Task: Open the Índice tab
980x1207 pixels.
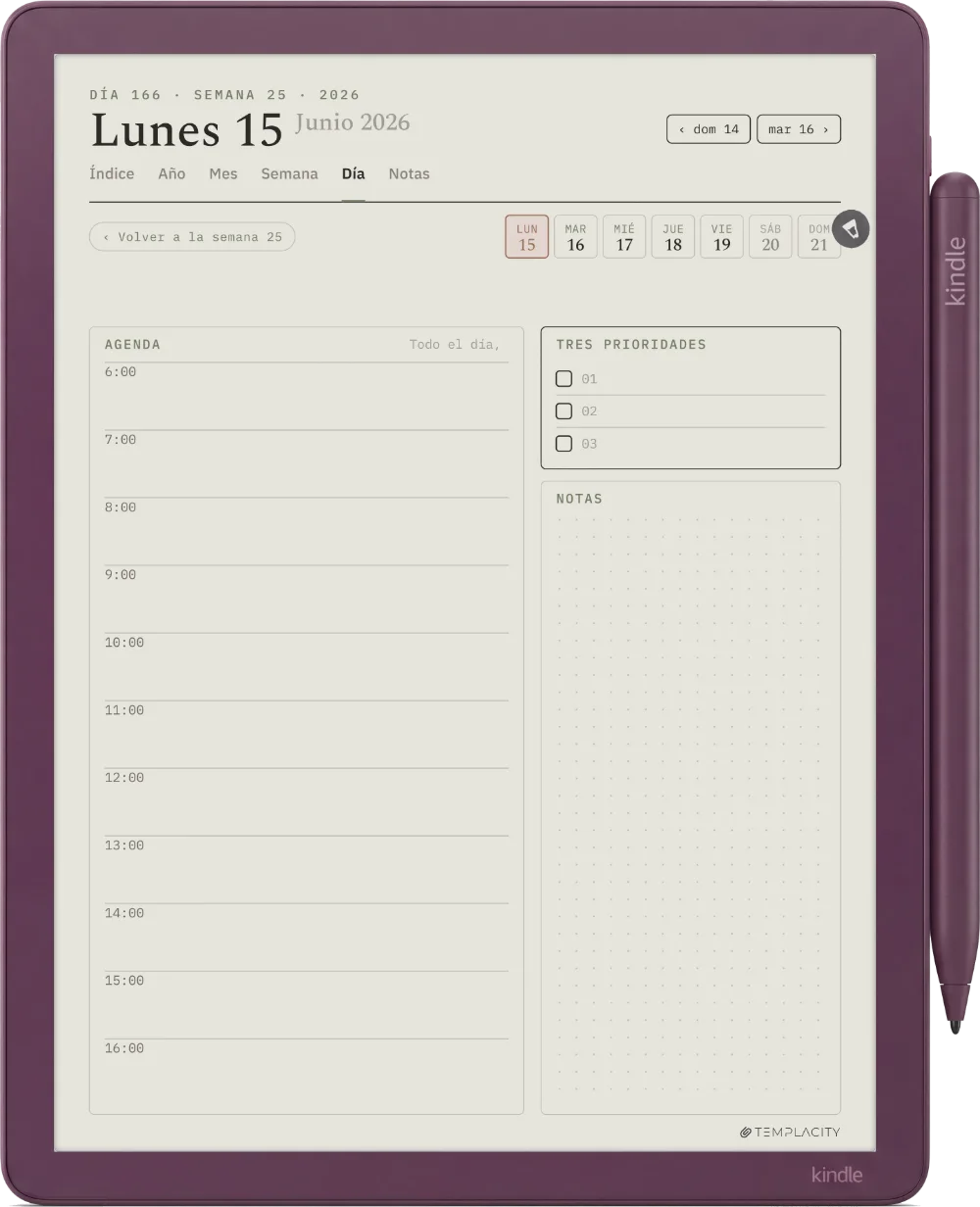Action: pyautogui.click(x=112, y=173)
